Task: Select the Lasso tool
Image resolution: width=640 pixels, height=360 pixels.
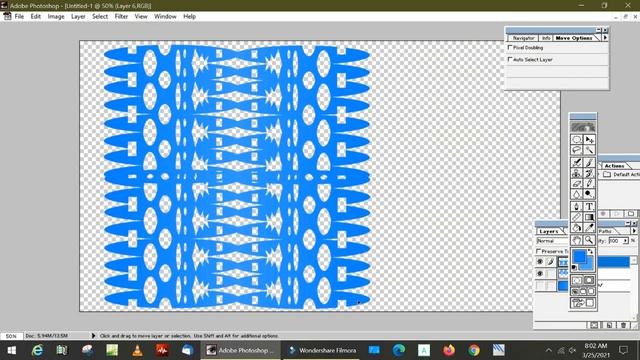Action: (x=576, y=150)
